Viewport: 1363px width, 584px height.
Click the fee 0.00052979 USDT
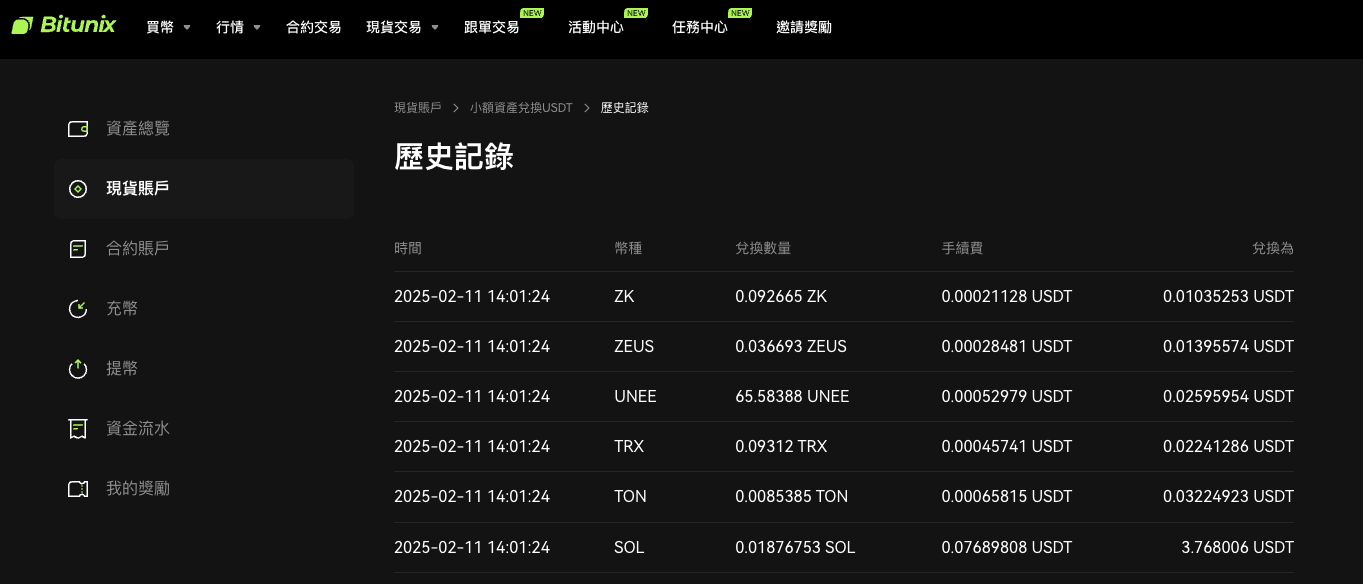click(1007, 397)
